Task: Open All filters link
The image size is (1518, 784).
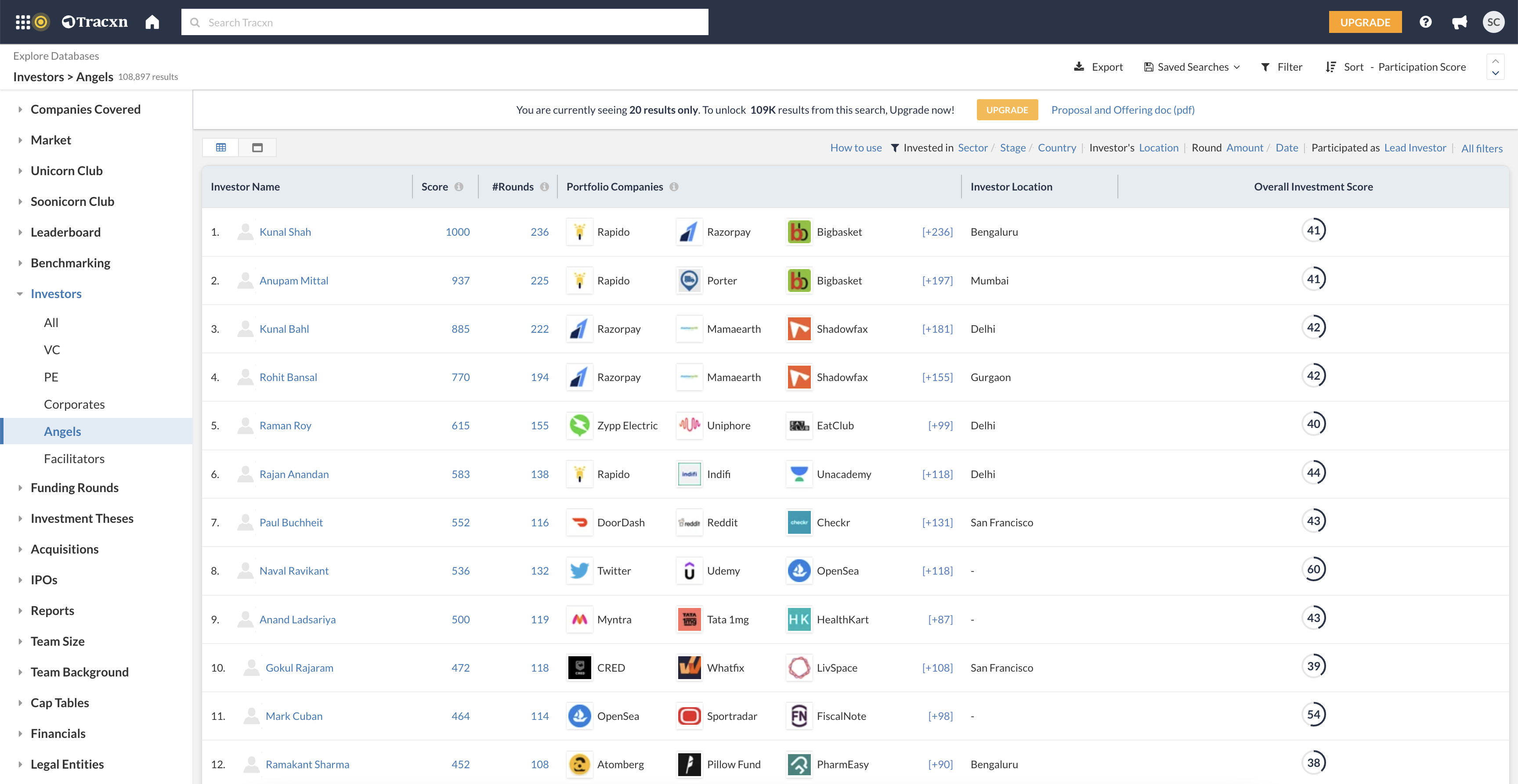Action: coord(1482,148)
